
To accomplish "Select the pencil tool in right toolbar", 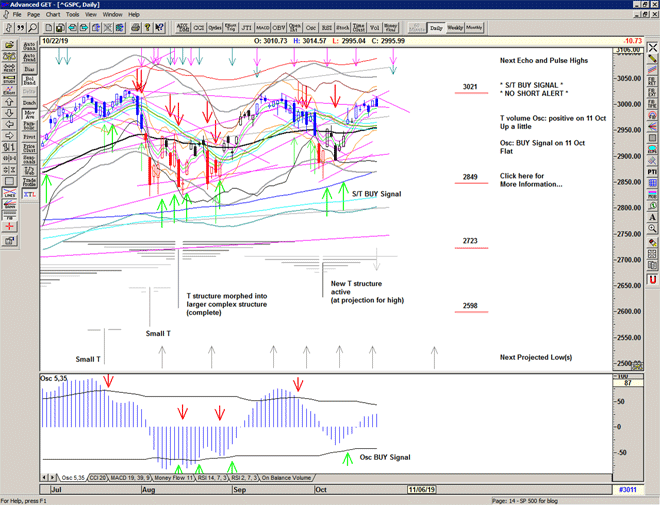I will tap(652, 58).
